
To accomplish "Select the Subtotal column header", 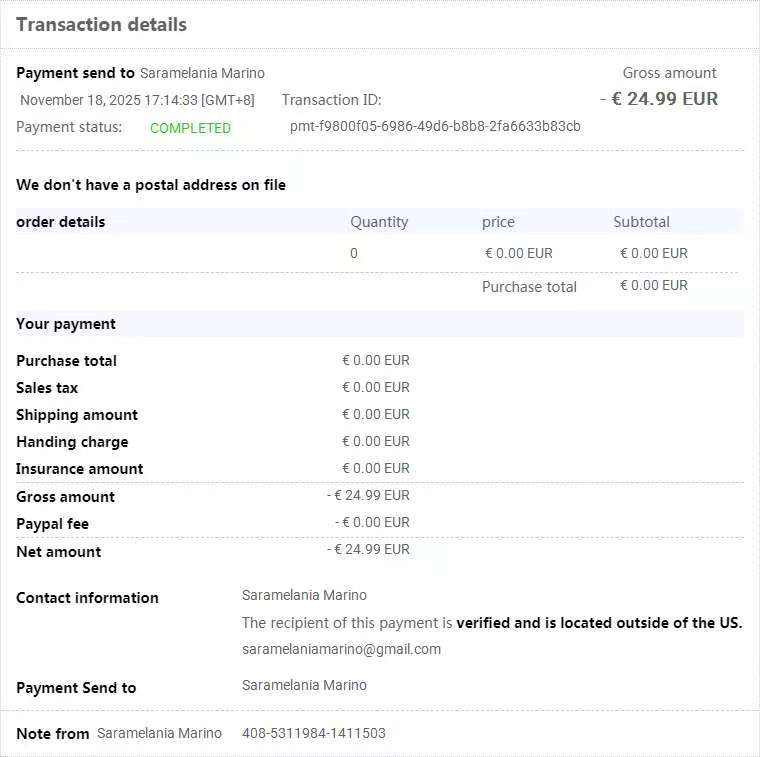I will pyautogui.click(x=641, y=222).
